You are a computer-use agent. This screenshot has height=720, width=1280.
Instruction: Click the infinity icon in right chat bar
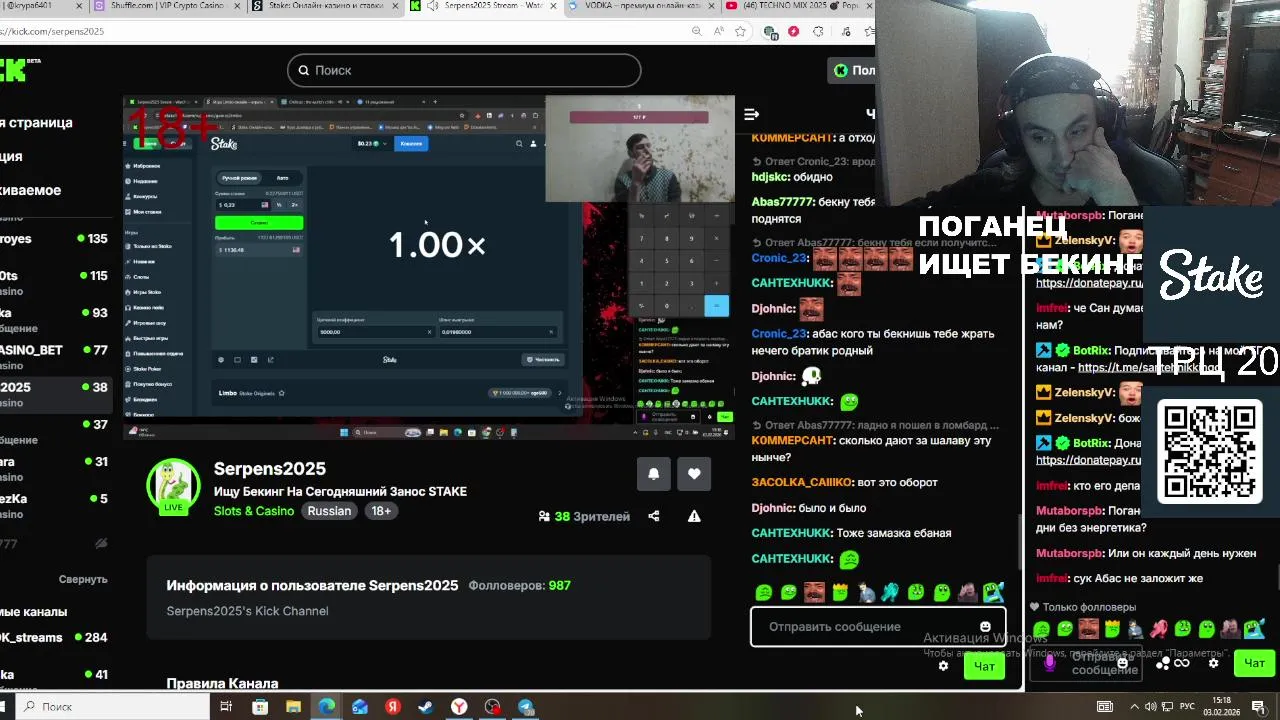tap(1181, 663)
